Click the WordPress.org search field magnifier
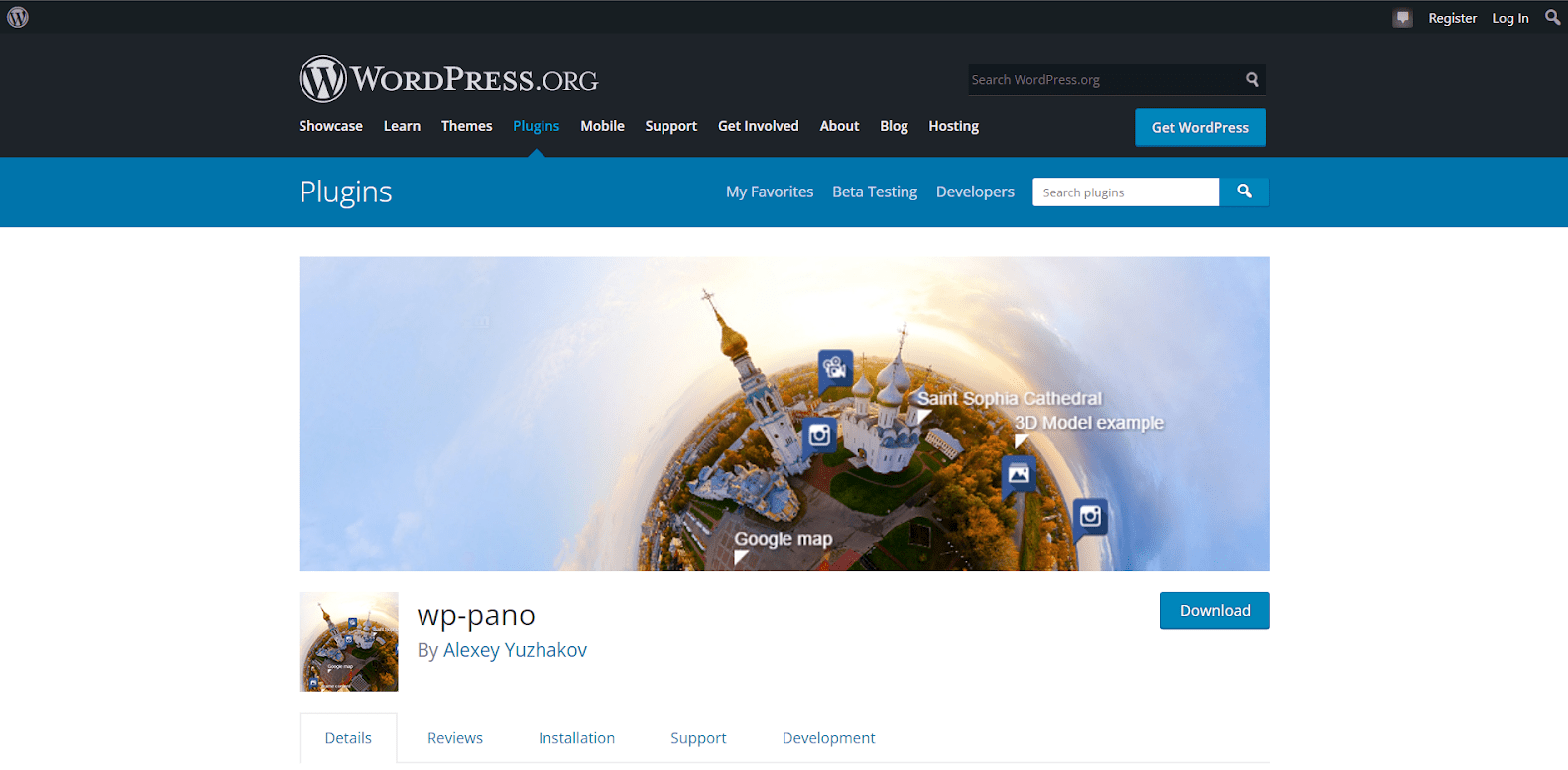Screen dimensions: 1568x770 click(1252, 80)
